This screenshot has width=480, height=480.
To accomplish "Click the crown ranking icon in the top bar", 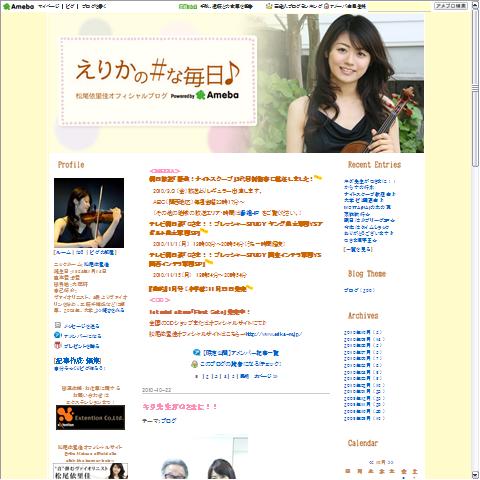I will click(269, 6).
